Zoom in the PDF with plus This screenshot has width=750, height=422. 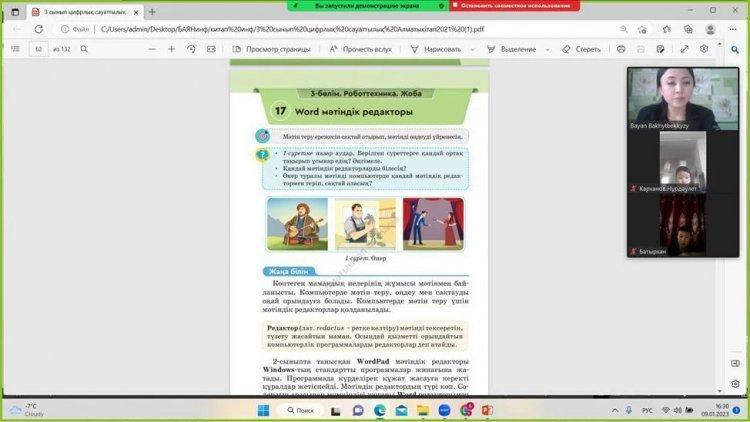pyautogui.click(x=172, y=49)
